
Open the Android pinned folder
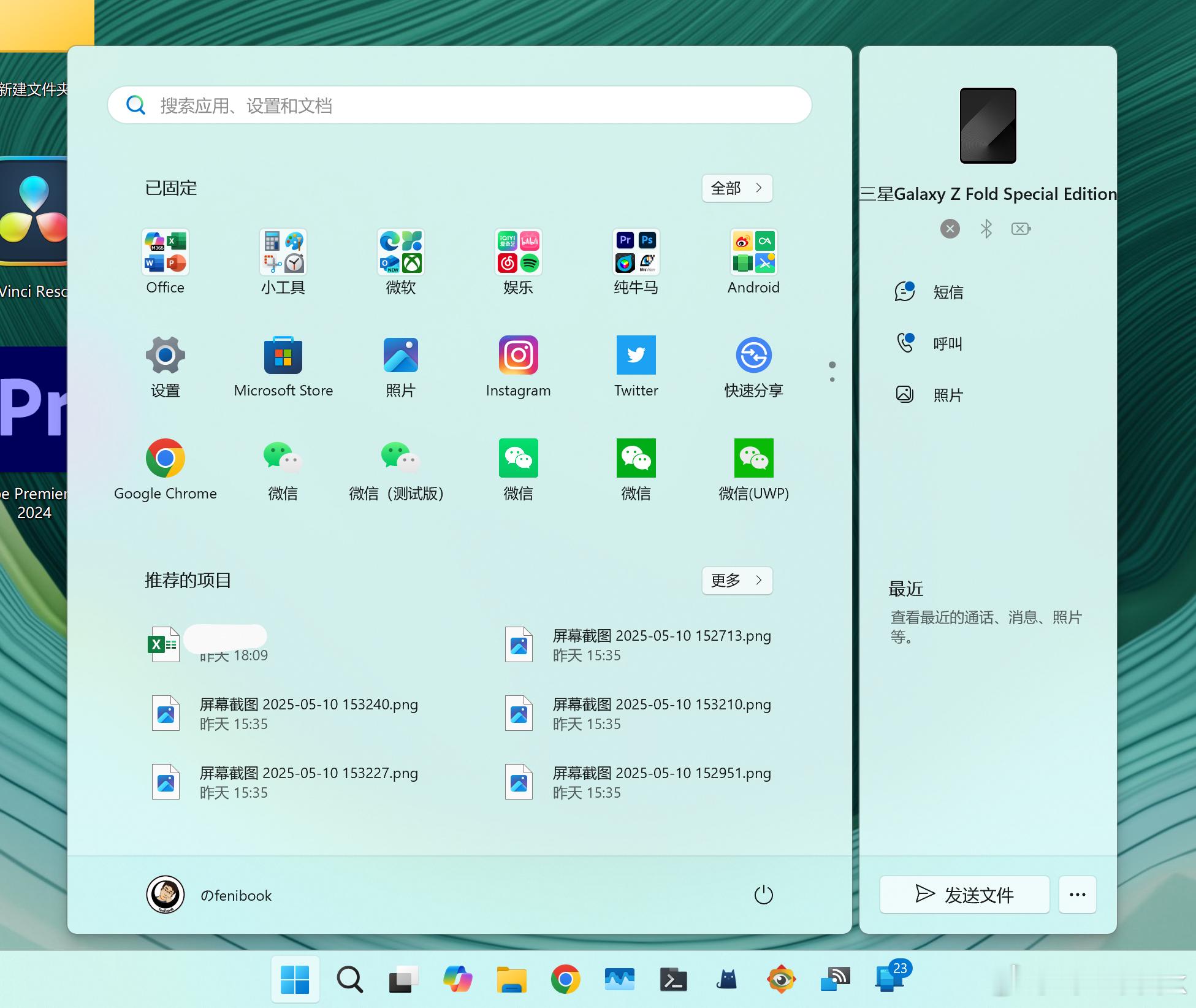point(753,262)
